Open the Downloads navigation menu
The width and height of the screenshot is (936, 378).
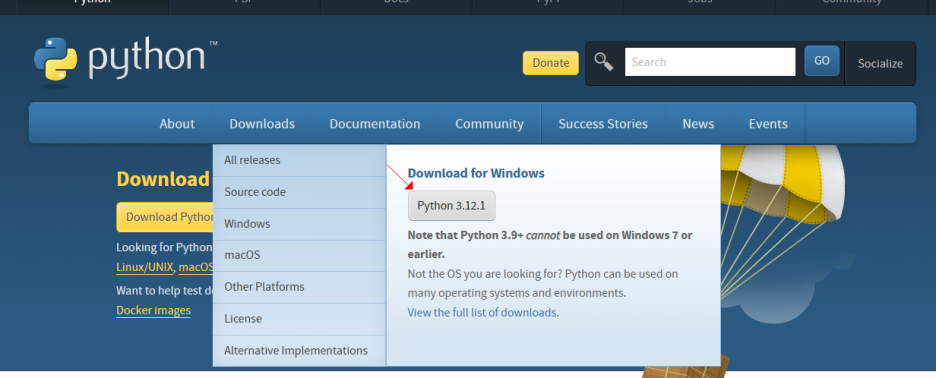point(262,124)
